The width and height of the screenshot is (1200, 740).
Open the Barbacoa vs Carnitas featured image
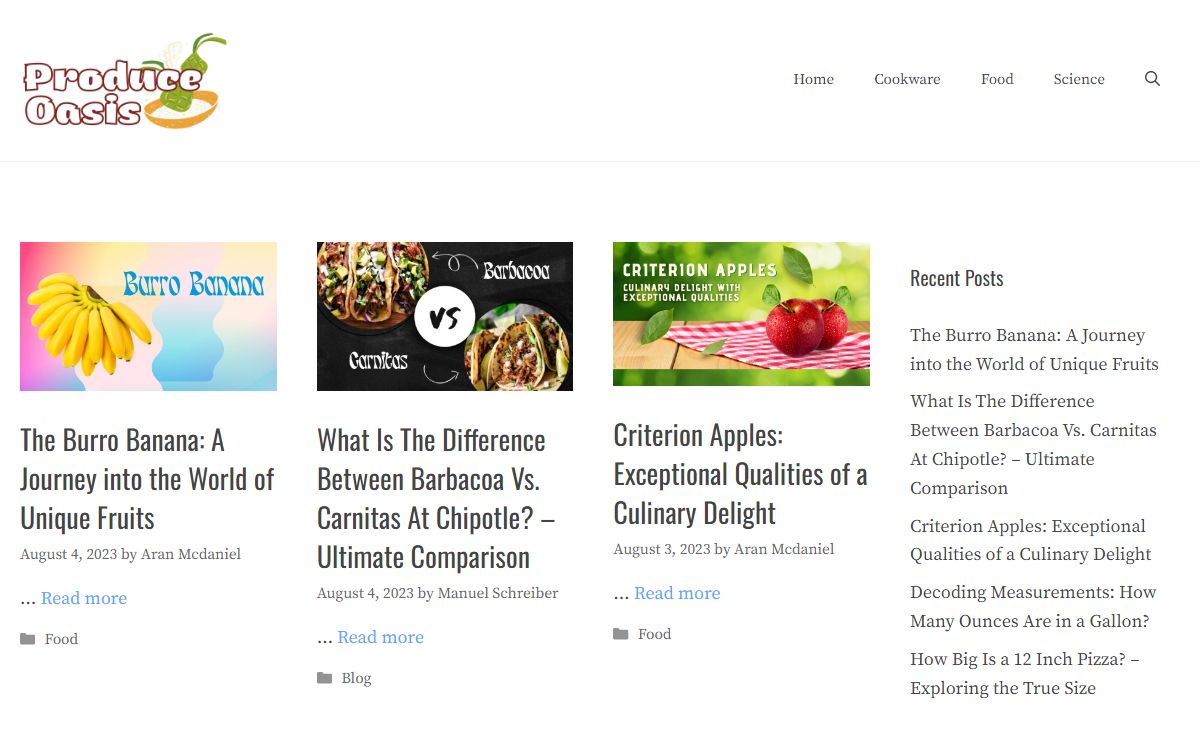(445, 316)
